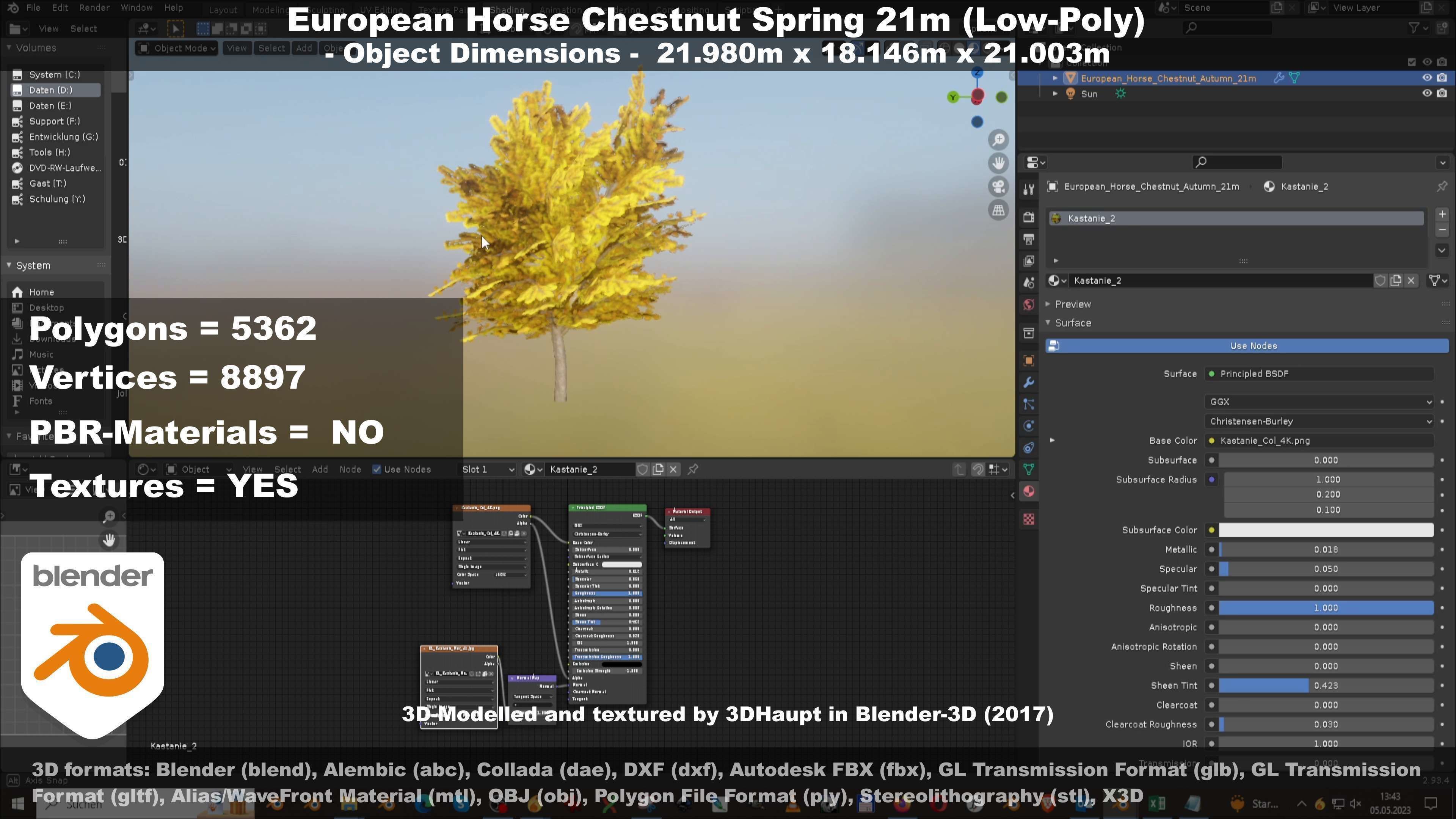Open the World properties tab
1456x819 pixels.
click(x=1029, y=304)
